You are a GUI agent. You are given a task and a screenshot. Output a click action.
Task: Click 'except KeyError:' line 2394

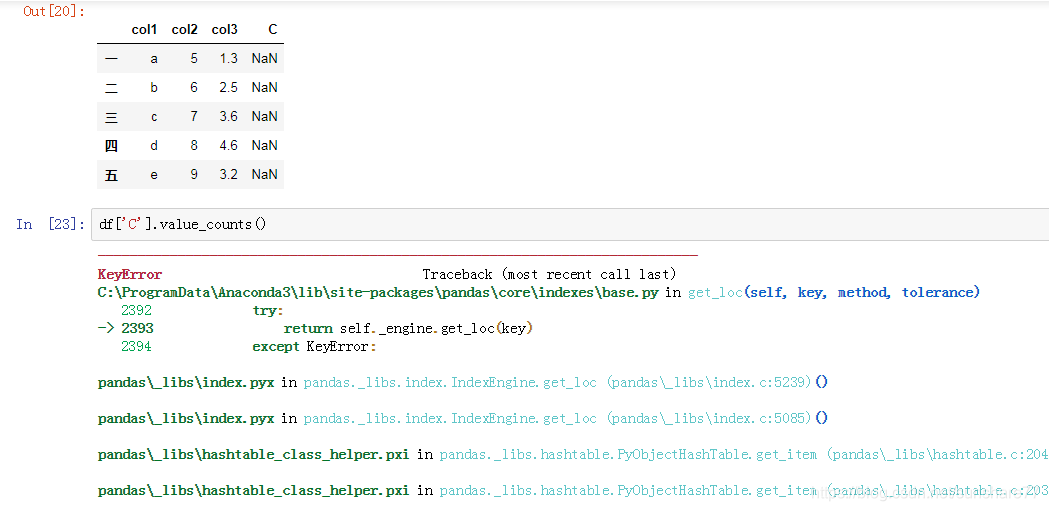(314, 346)
